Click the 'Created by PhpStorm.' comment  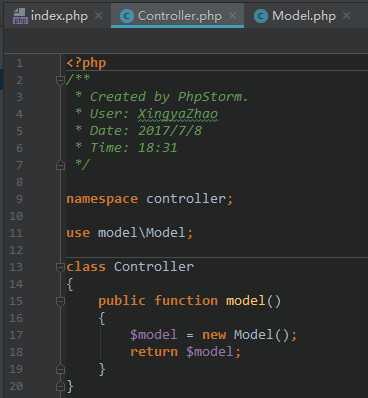(x=169, y=97)
